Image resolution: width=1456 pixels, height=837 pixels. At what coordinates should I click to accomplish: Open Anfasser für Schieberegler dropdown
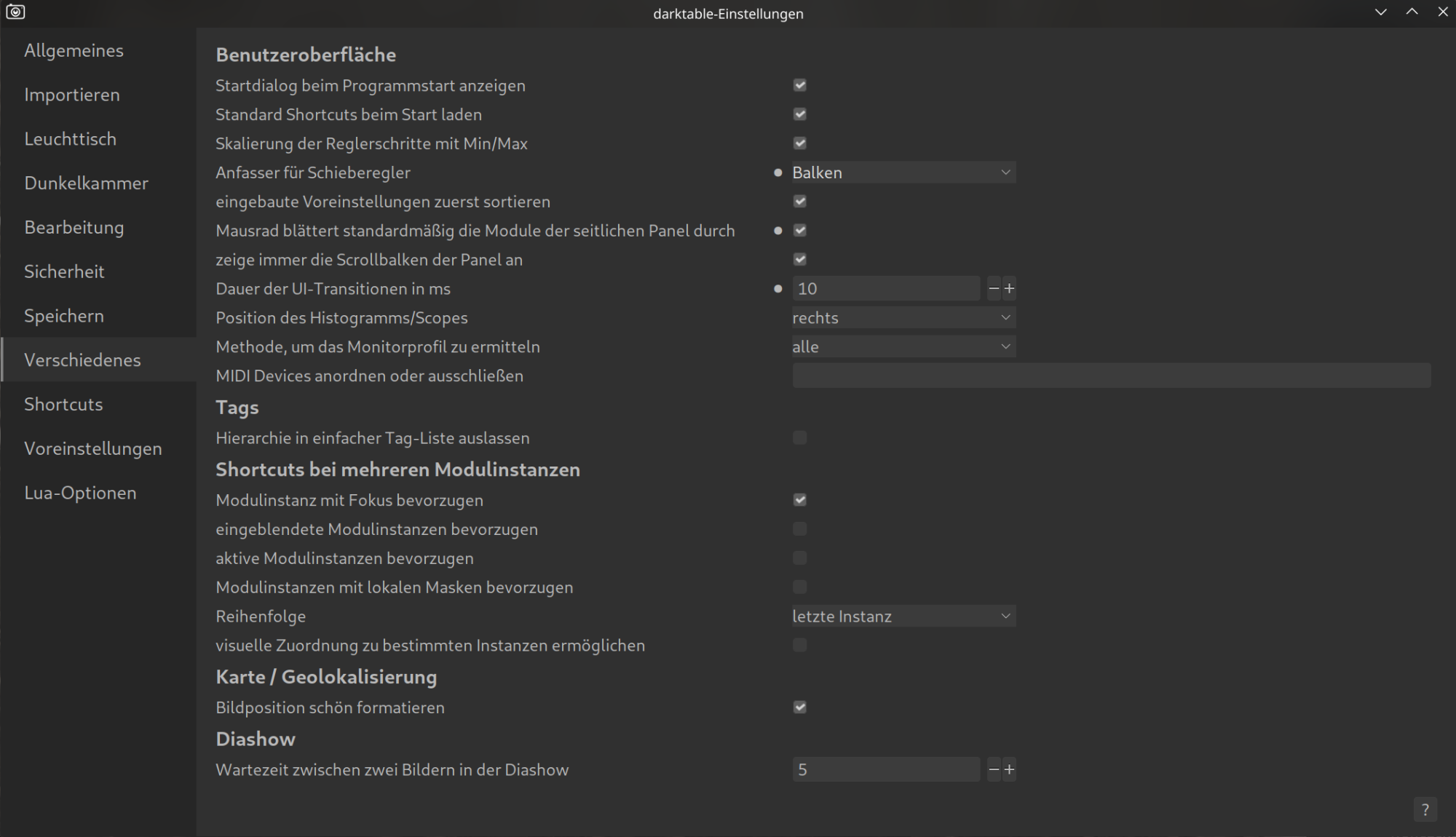[903, 172]
